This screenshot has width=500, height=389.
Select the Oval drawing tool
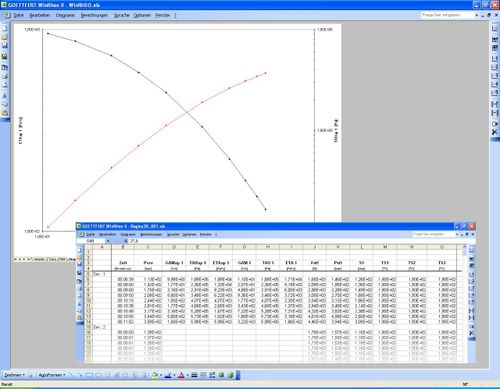pos(98,375)
